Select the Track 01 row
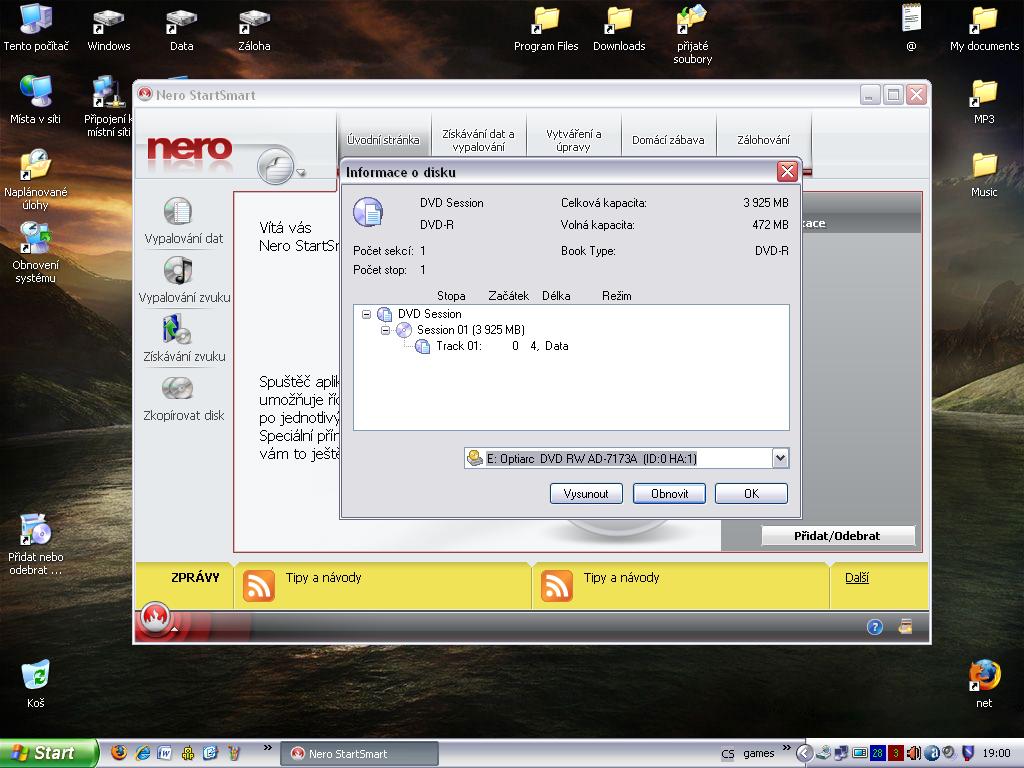This screenshot has height=768, width=1024. pos(493,346)
